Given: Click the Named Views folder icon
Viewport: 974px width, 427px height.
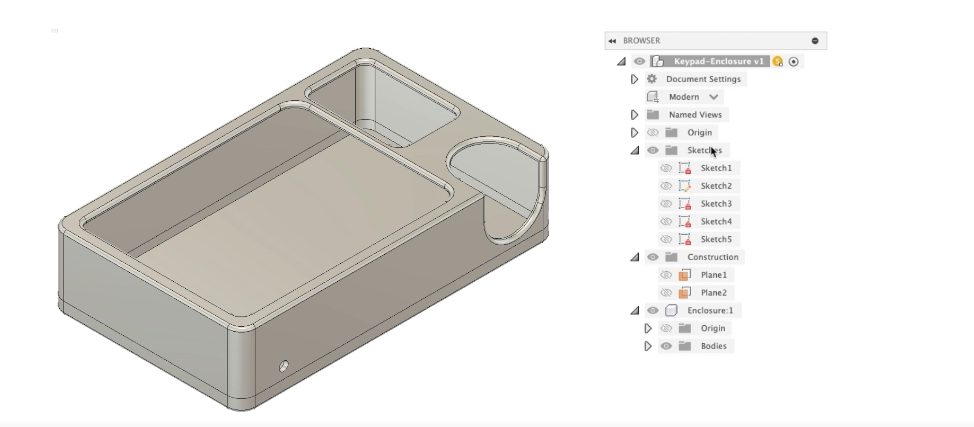Looking at the screenshot, I should [x=652, y=115].
